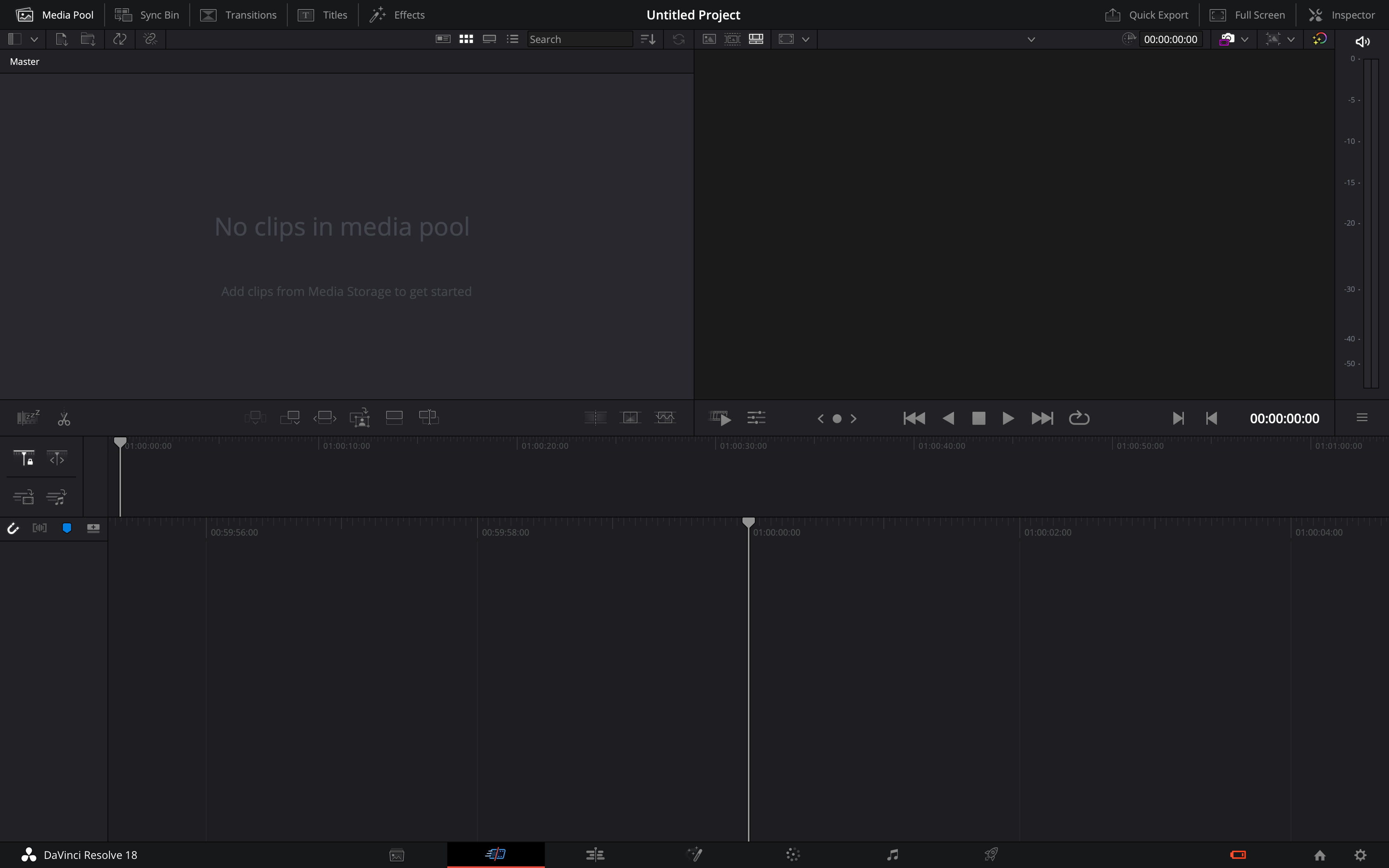Open the Boring Detector tool

point(28,417)
